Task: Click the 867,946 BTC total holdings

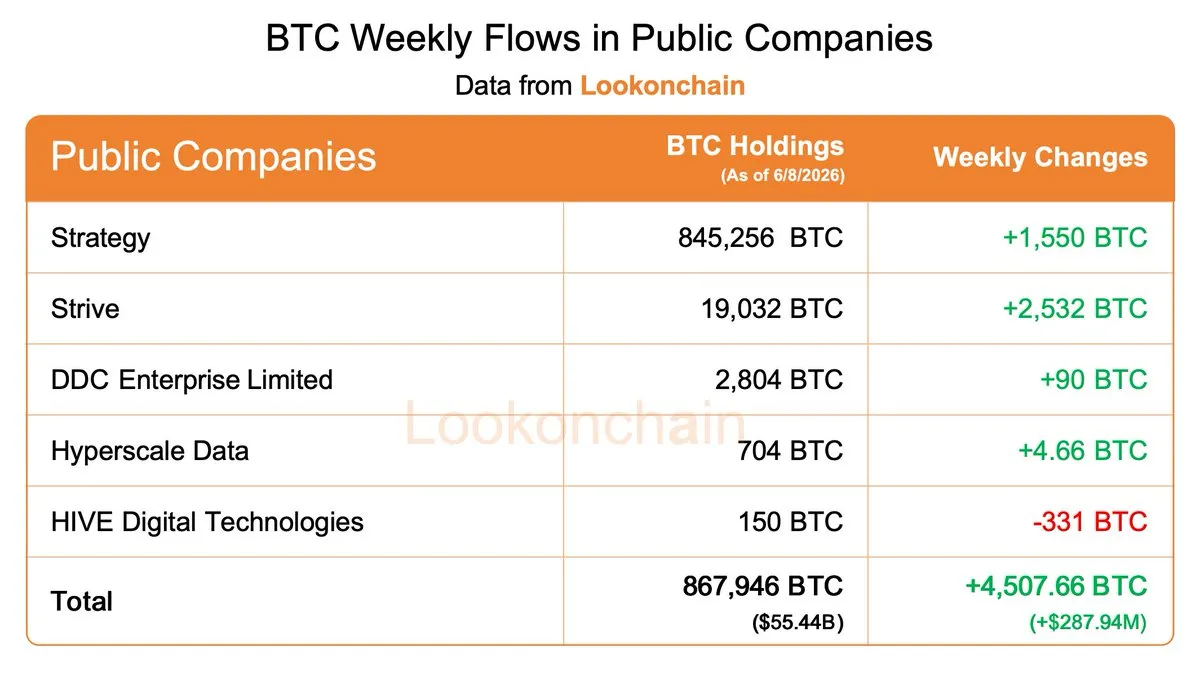Action: pyautogui.click(x=763, y=586)
